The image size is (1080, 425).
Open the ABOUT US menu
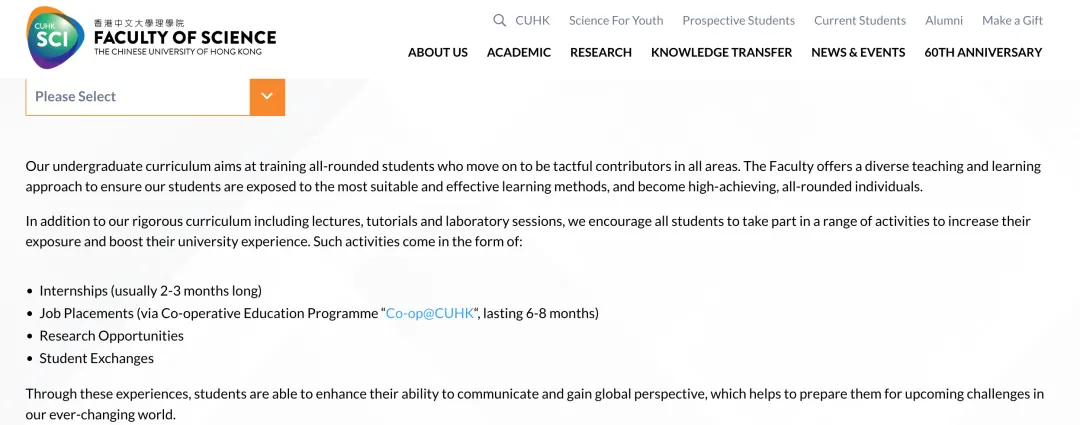pyautogui.click(x=437, y=52)
